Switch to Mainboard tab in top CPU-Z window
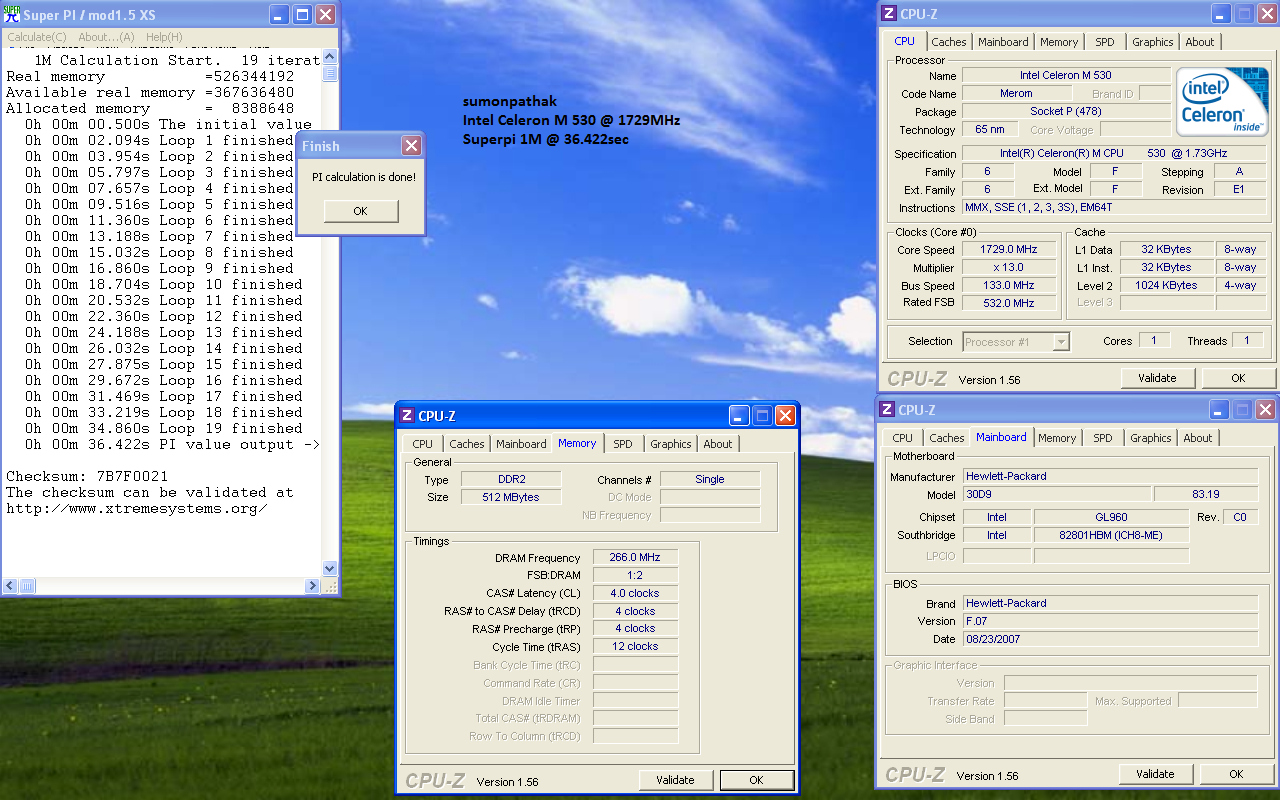Image resolution: width=1280 pixels, height=800 pixels. click(x=1003, y=42)
